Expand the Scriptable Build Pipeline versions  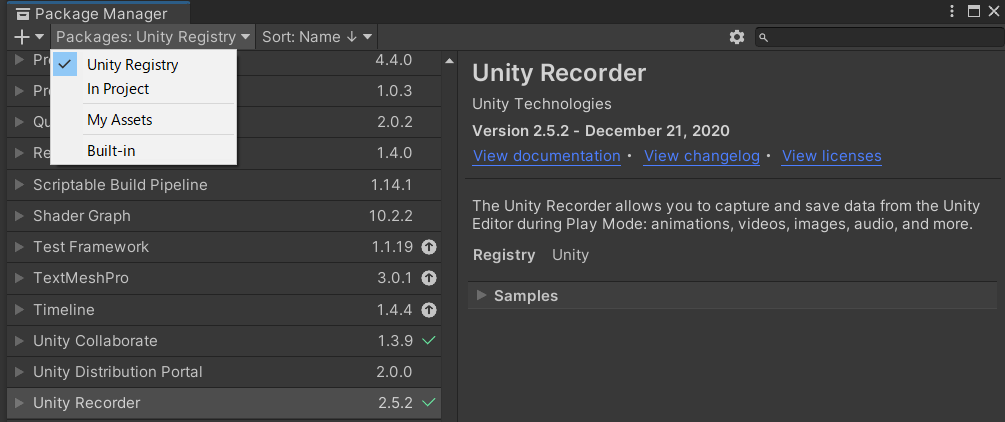tap(19, 185)
